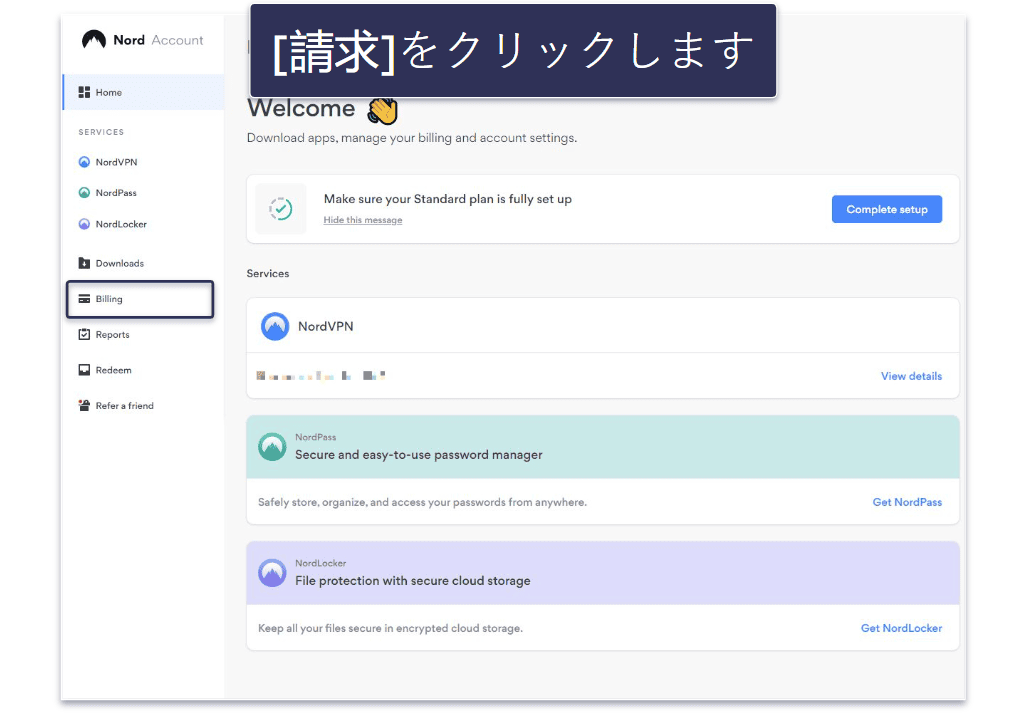Click the NordVPN logo in Services card
1027x715 pixels.
tap(275, 326)
